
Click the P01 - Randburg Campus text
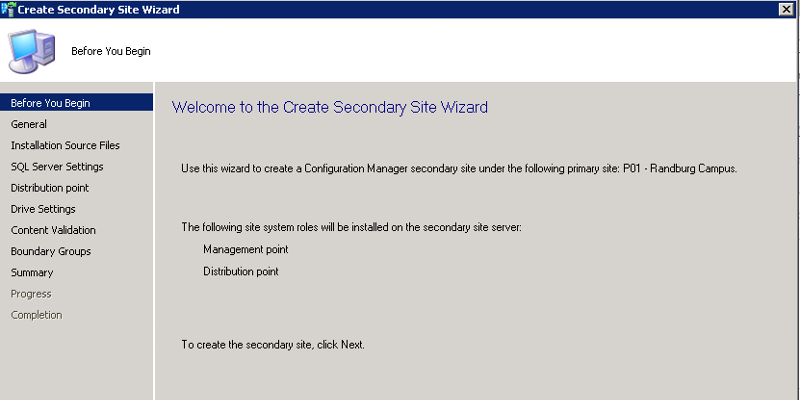pos(680,169)
